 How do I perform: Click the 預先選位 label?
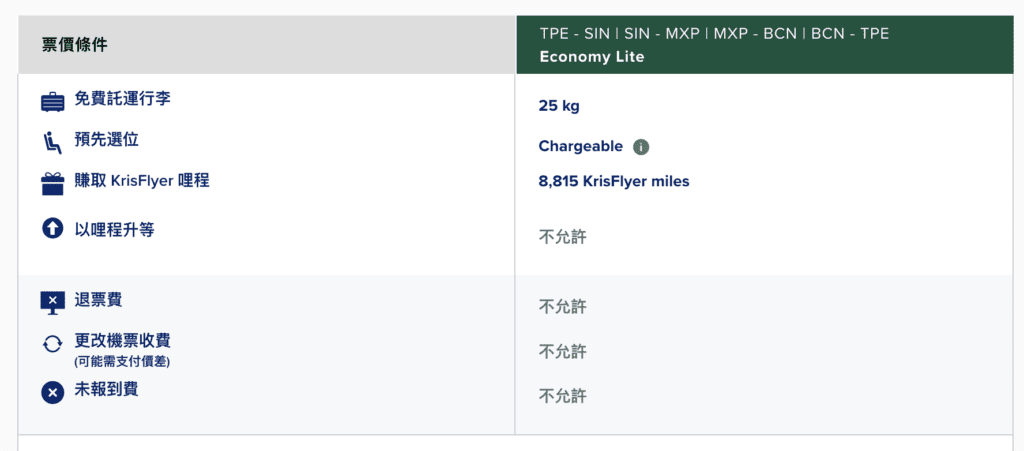tap(106, 139)
